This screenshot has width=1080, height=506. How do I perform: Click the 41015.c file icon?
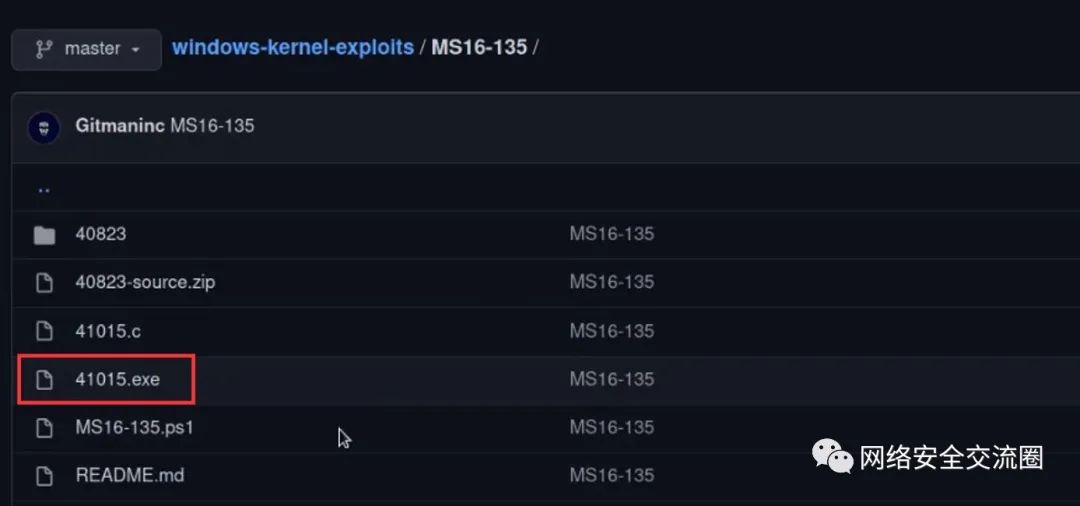[44, 331]
